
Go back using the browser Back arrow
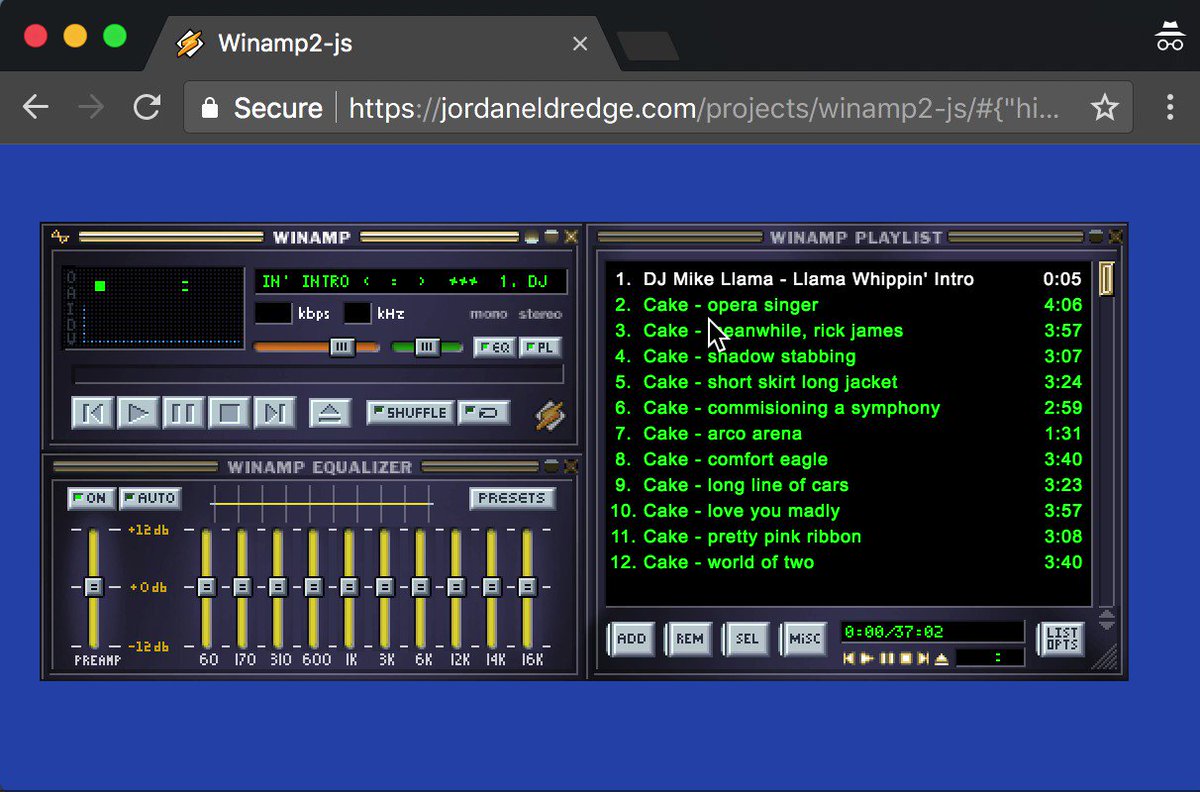click(35, 108)
